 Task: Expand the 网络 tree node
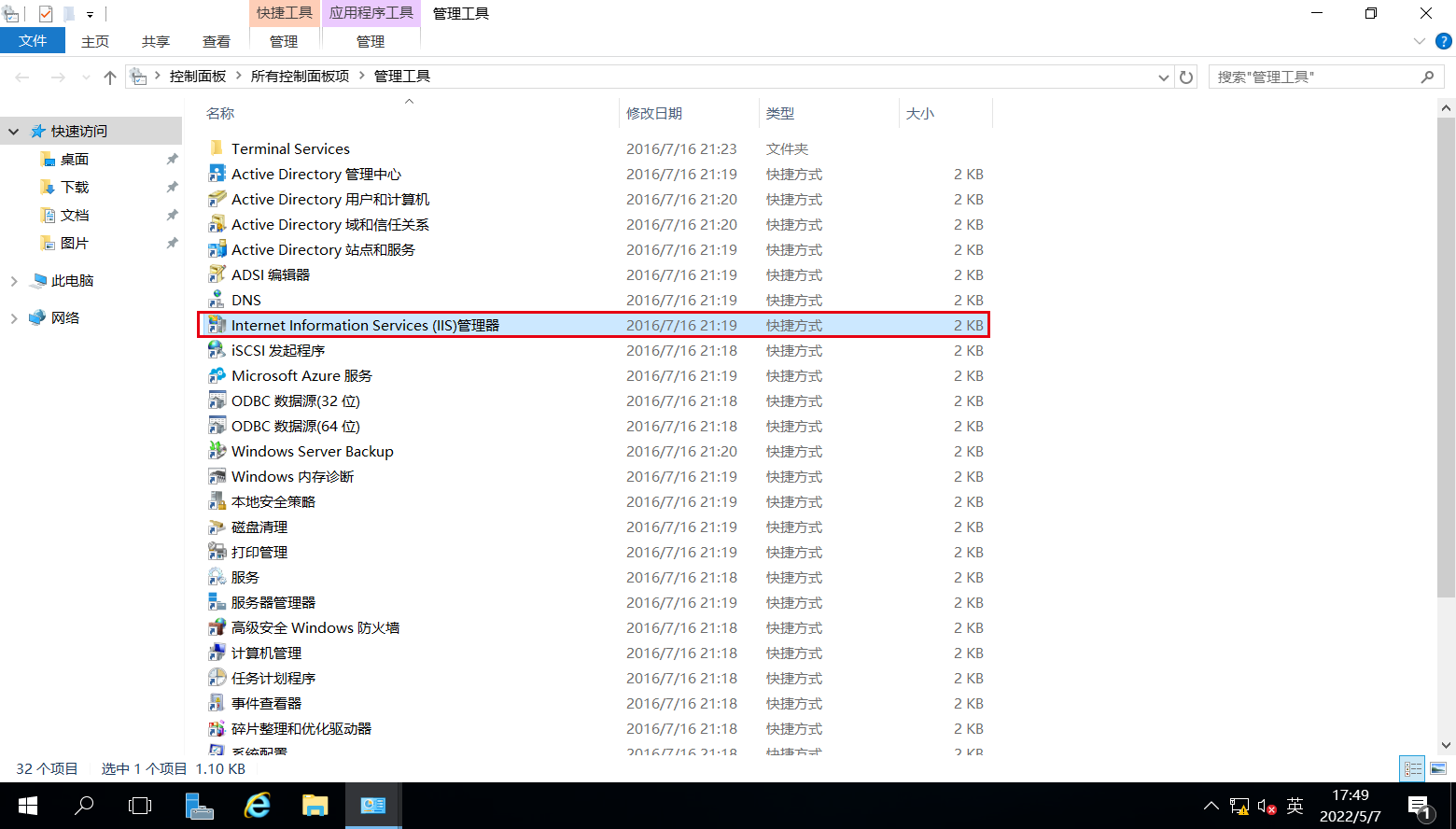[x=14, y=318]
